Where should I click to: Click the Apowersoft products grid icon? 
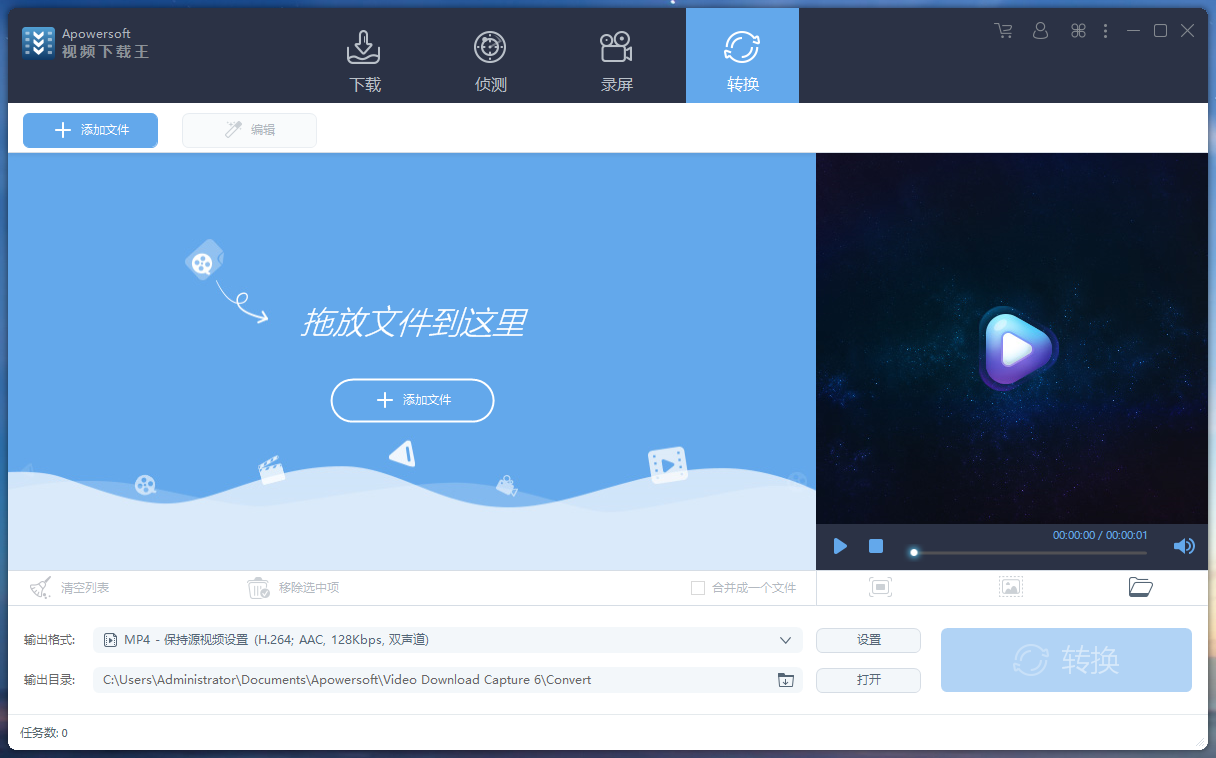[x=1078, y=30]
